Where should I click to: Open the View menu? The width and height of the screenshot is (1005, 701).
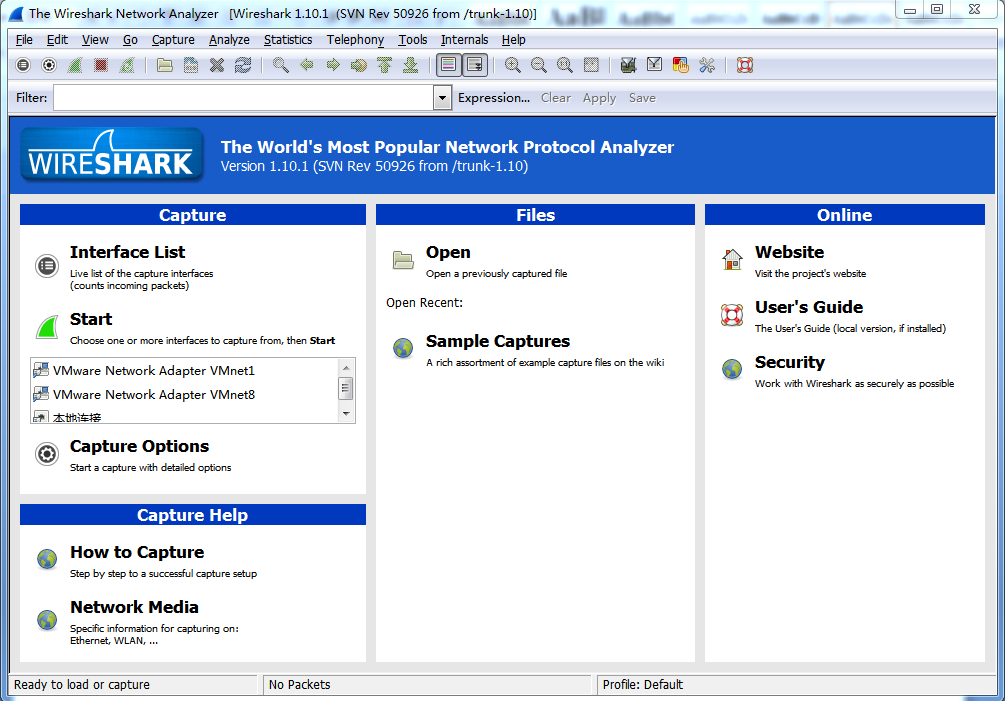(95, 40)
